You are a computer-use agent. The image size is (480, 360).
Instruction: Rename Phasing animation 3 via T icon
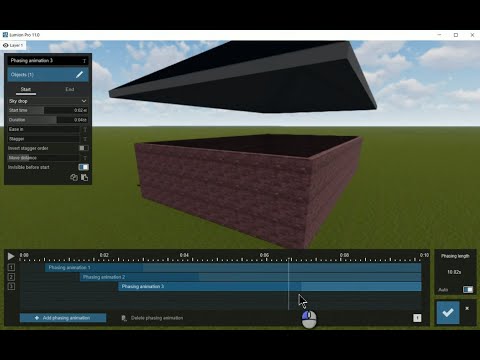tap(84, 61)
